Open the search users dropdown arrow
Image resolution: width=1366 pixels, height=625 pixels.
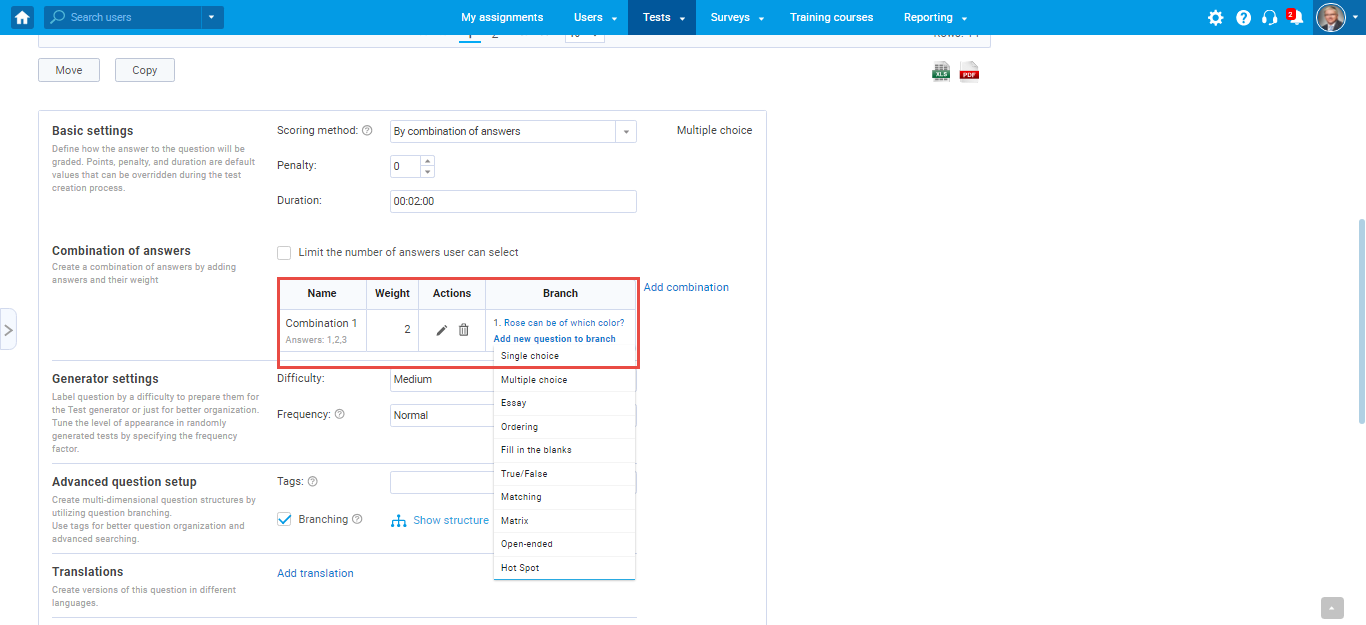210,17
